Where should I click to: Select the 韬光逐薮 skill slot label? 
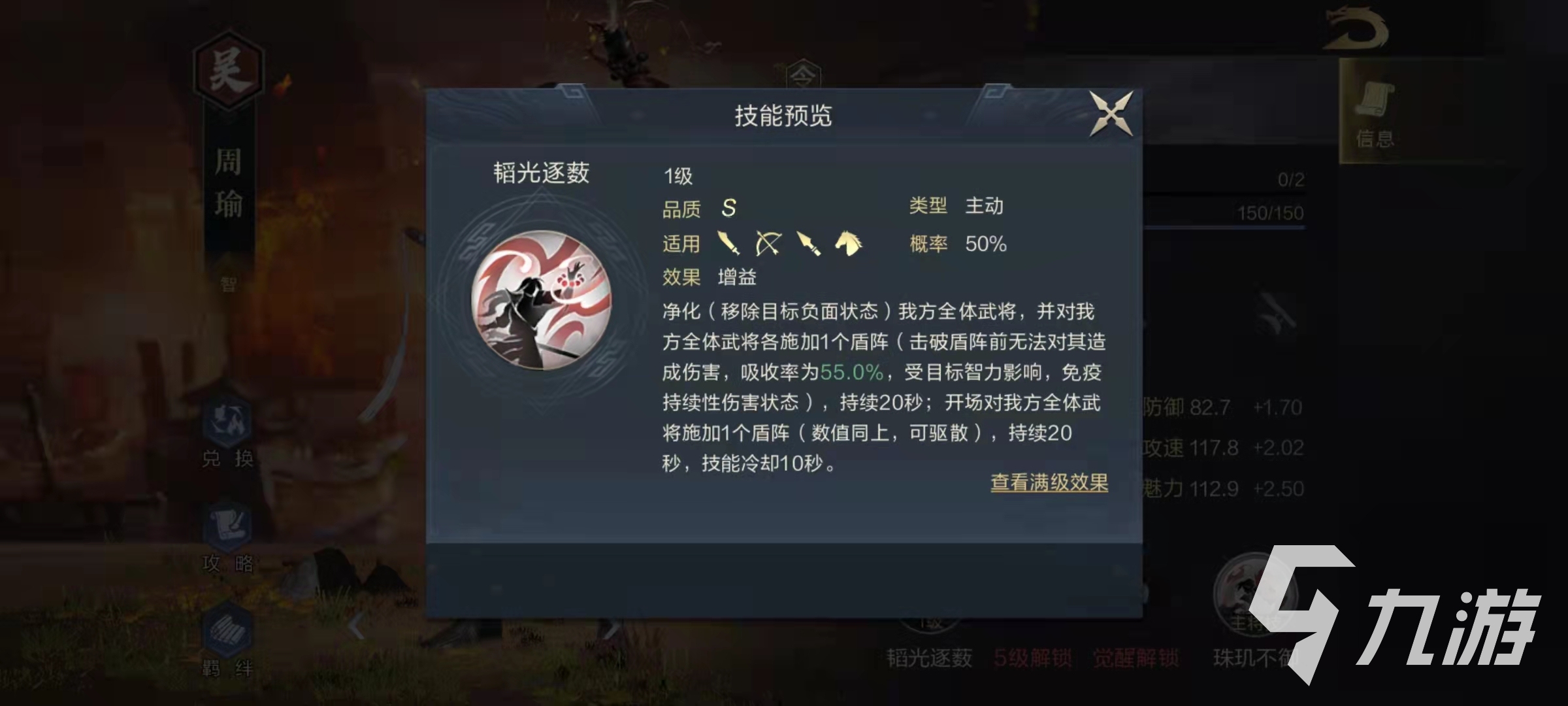click(x=929, y=658)
